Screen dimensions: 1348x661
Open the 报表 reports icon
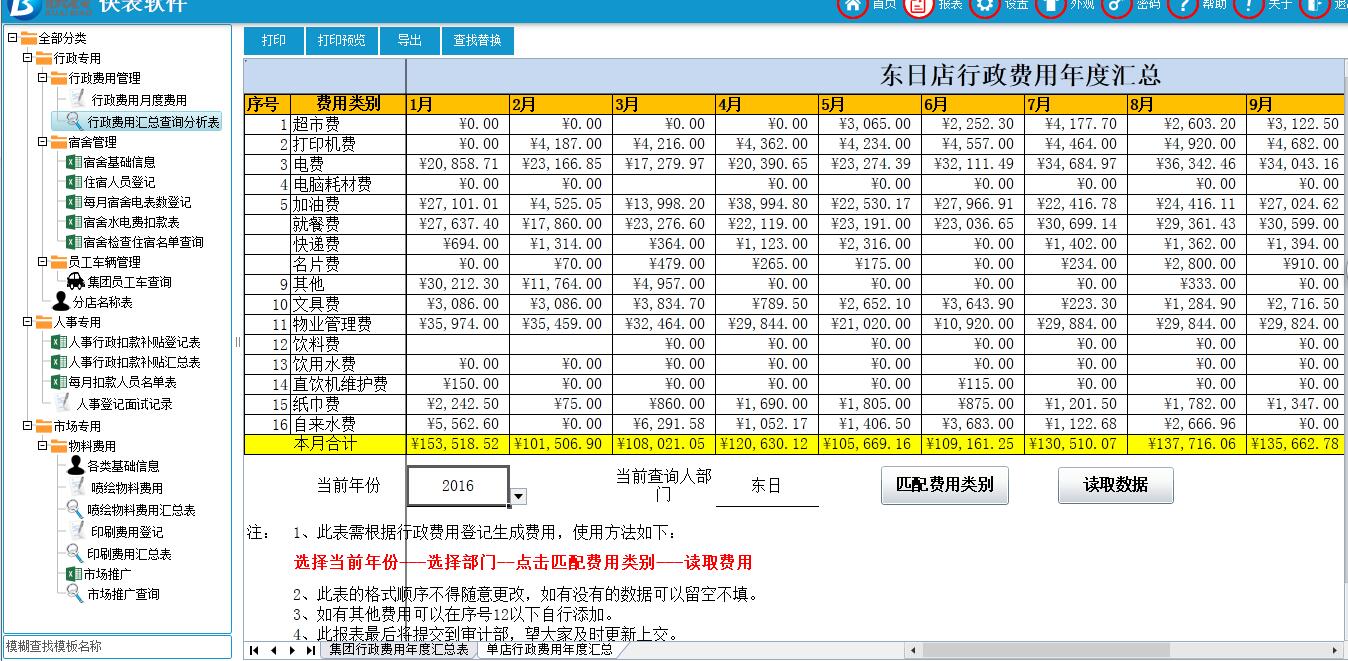click(918, 5)
